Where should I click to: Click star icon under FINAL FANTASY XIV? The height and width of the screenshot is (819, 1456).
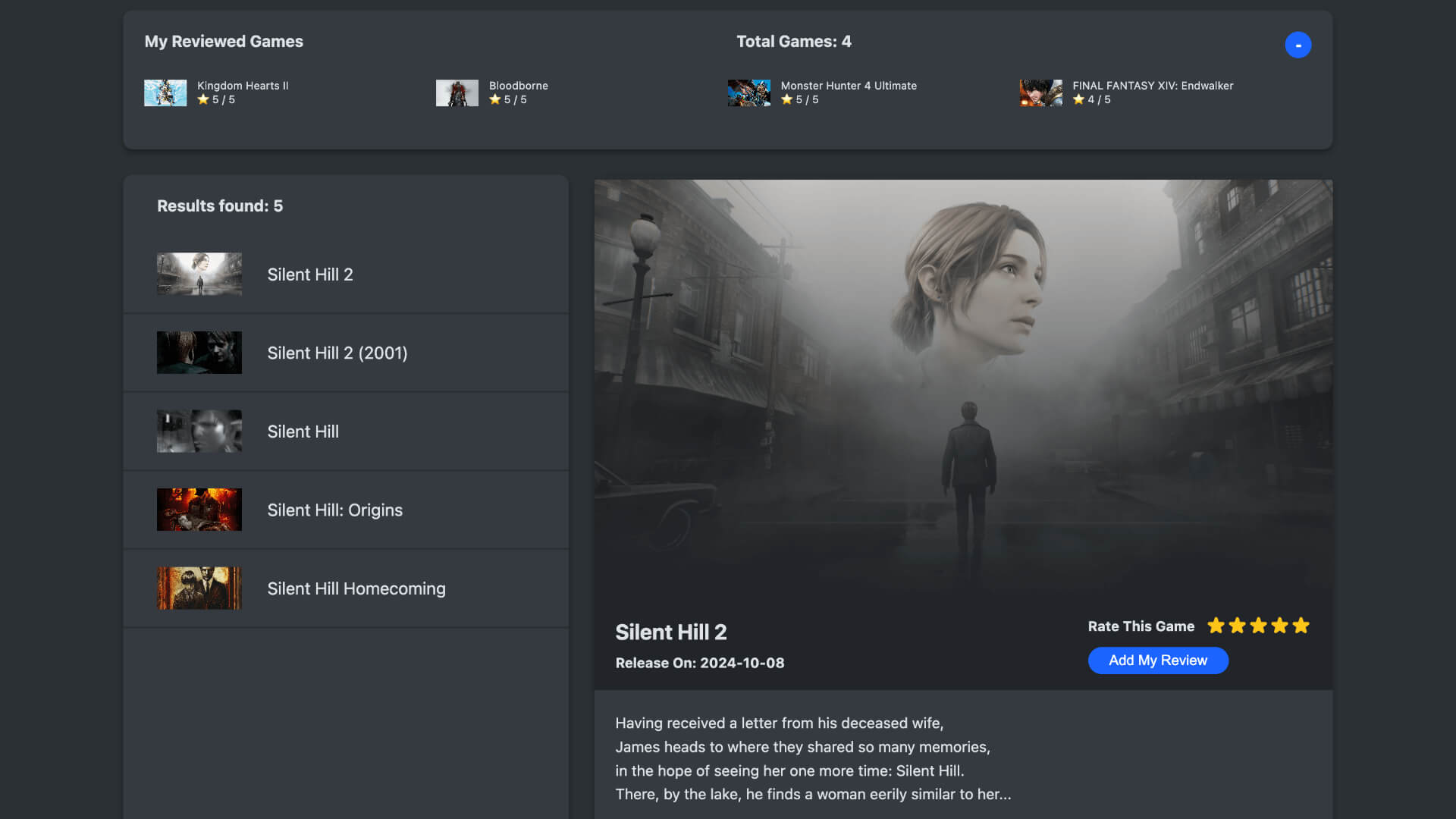point(1078,99)
